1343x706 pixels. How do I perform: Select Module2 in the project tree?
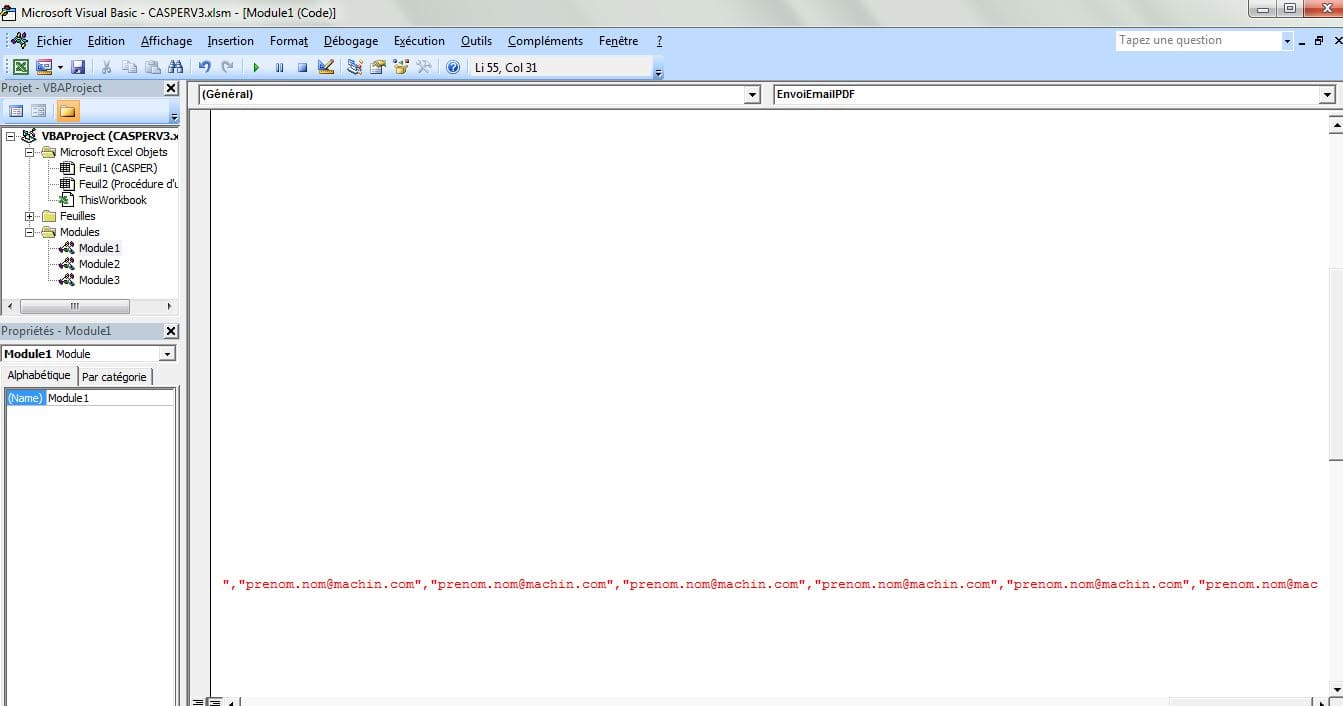(x=99, y=264)
